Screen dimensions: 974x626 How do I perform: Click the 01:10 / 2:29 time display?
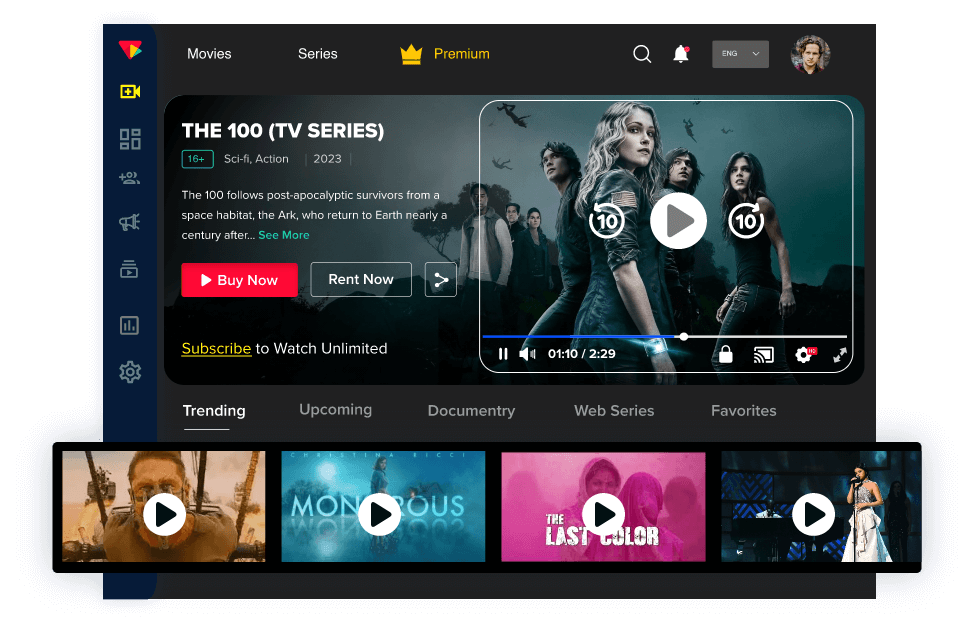581,354
